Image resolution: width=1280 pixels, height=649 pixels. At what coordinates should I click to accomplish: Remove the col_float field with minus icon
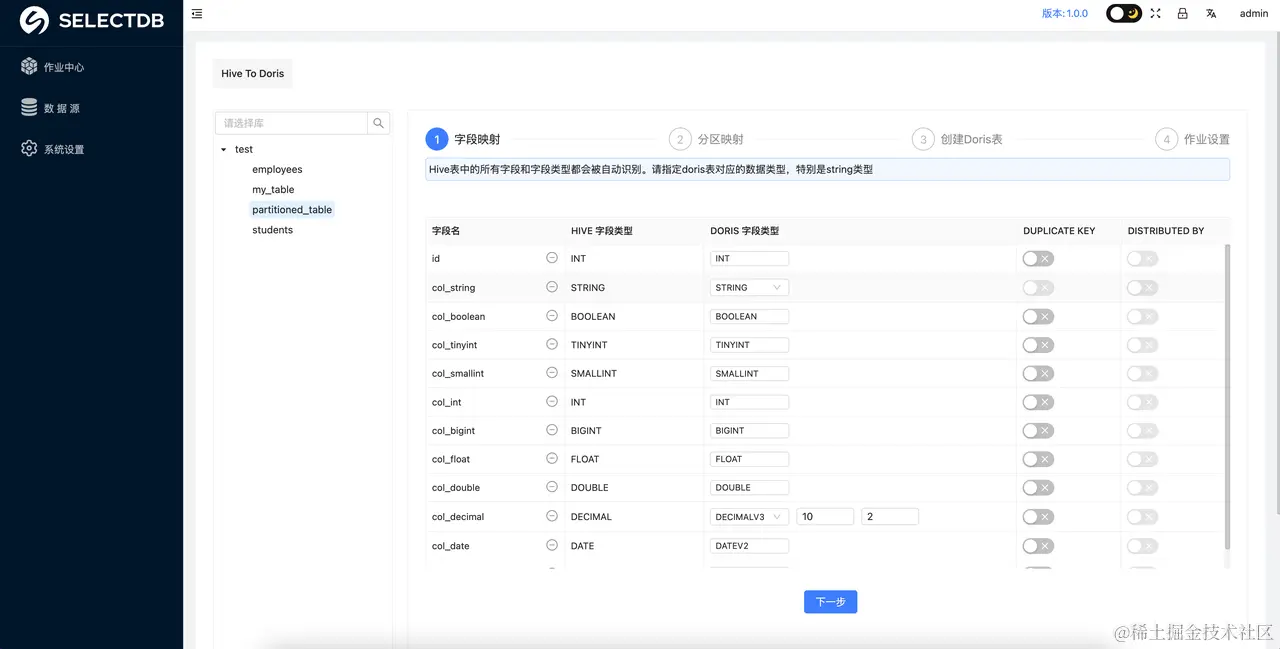[x=552, y=458]
